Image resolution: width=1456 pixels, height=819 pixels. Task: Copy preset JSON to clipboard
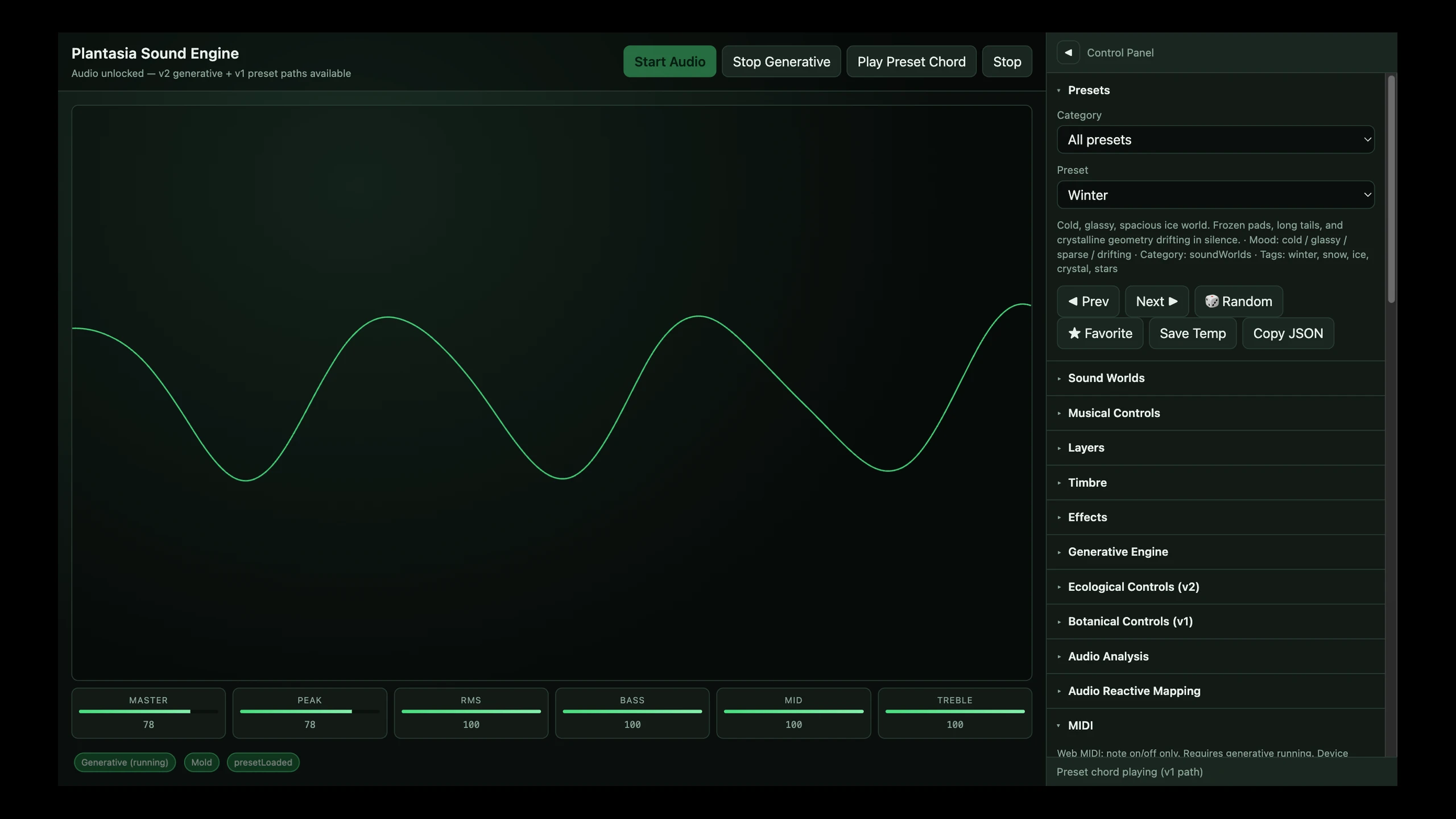(x=1288, y=333)
